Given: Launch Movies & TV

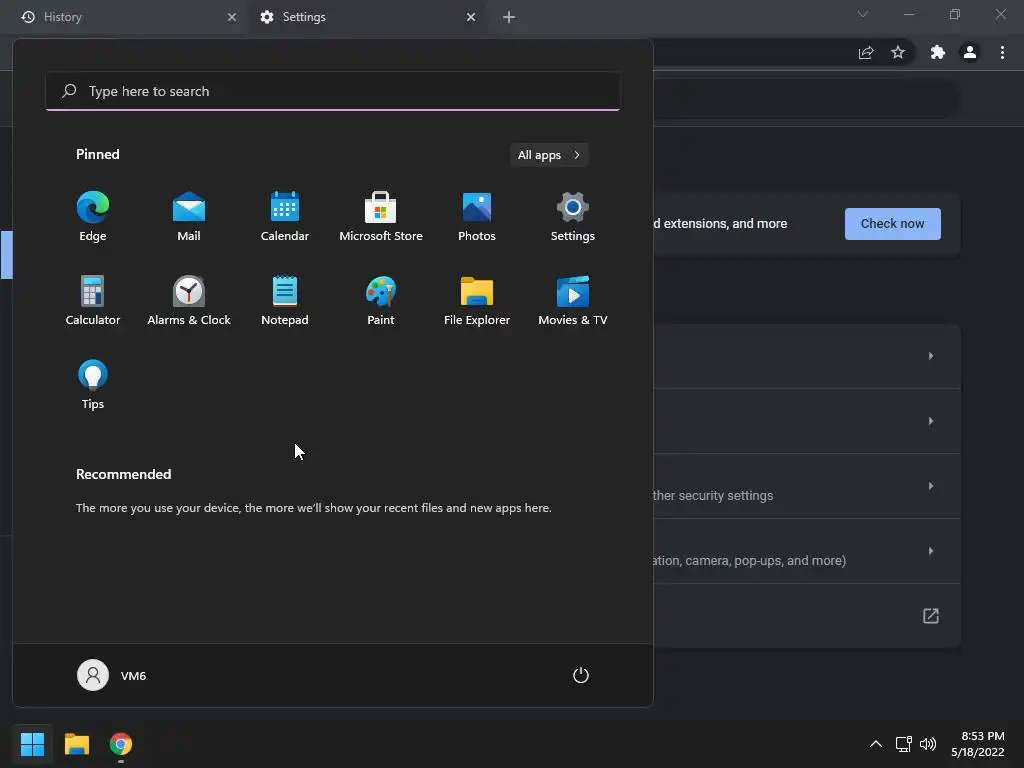Looking at the screenshot, I should (x=573, y=300).
